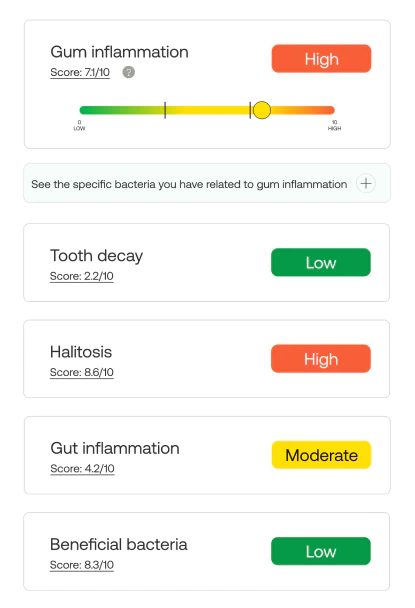Select the Gut inflammation card title
The width and height of the screenshot is (415, 608).
[x=115, y=448]
